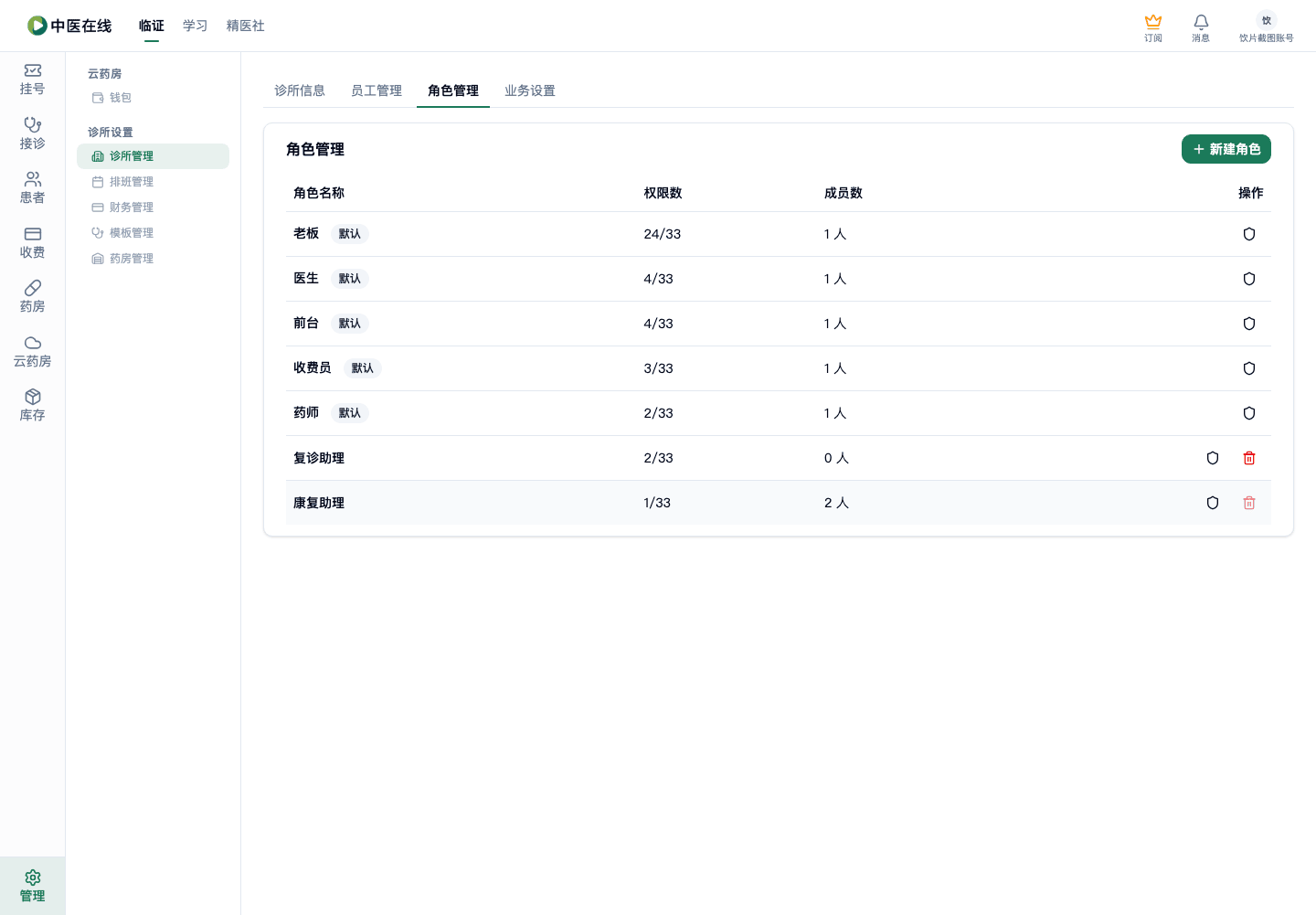Click the 默认 tag beside 老板
1316x915 pixels.
(350, 234)
